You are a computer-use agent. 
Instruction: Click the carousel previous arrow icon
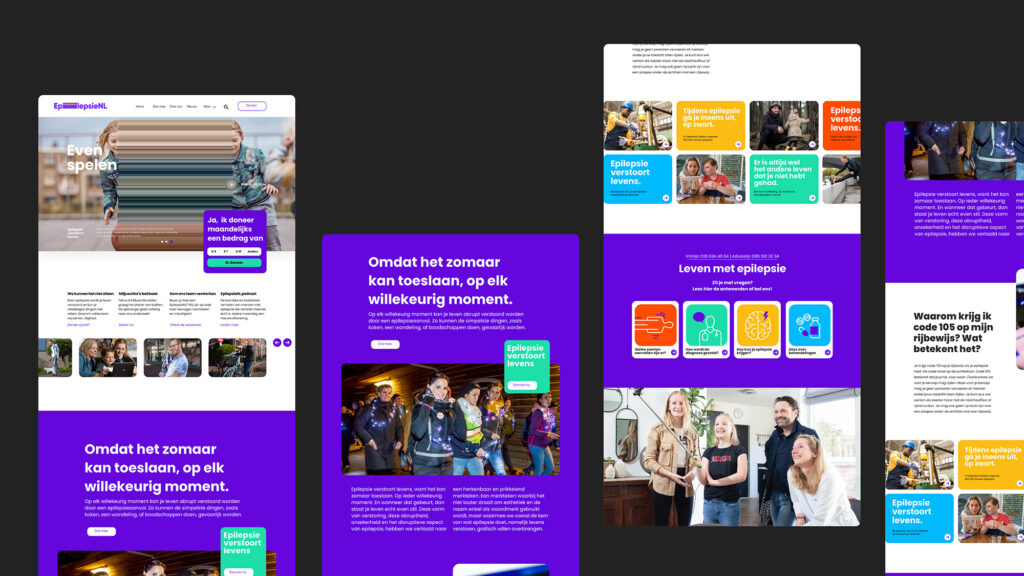point(277,343)
